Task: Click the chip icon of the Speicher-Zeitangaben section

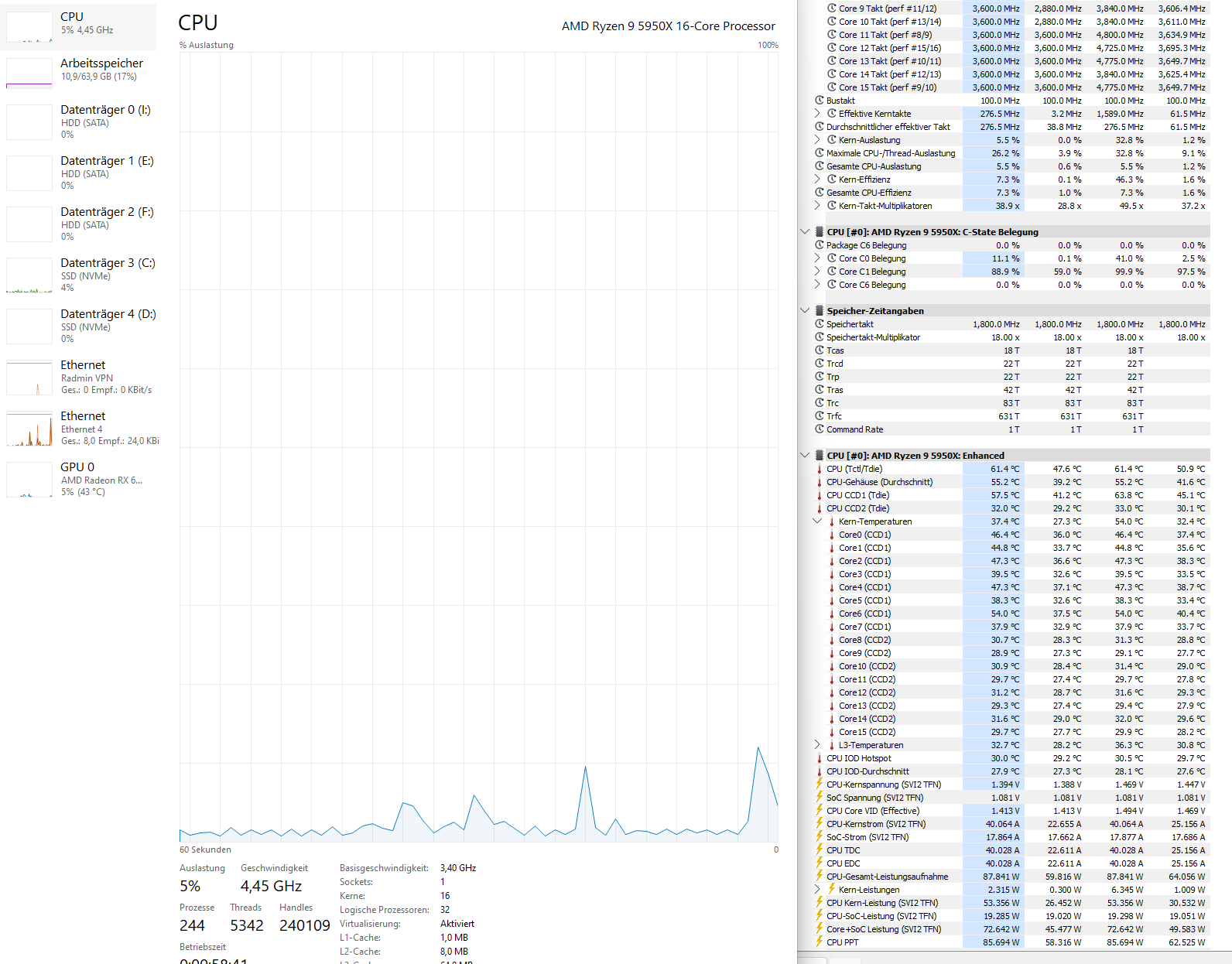Action: [x=820, y=311]
